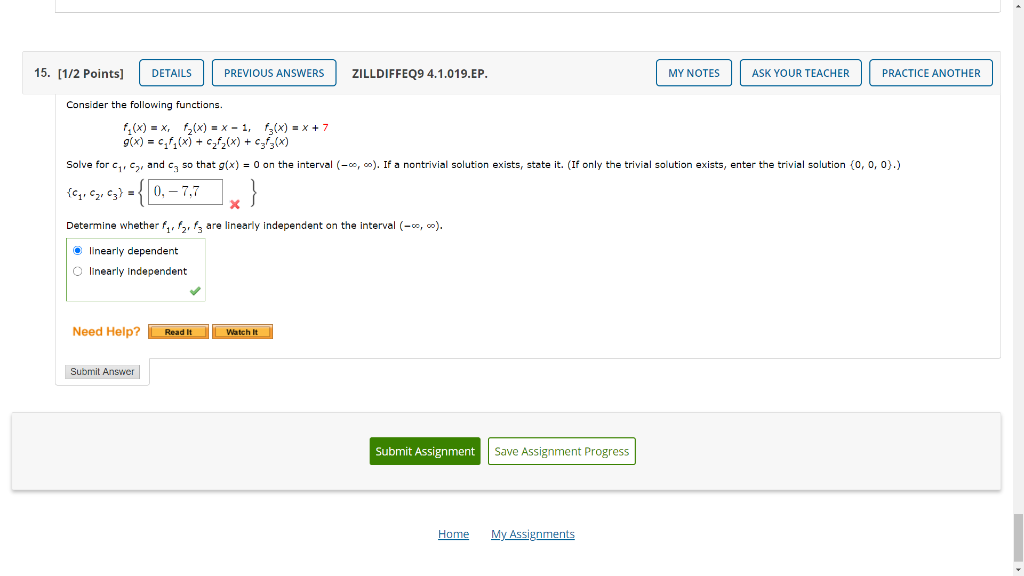
Task: Click the red X incorrect-answer icon
Action: tap(234, 205)
